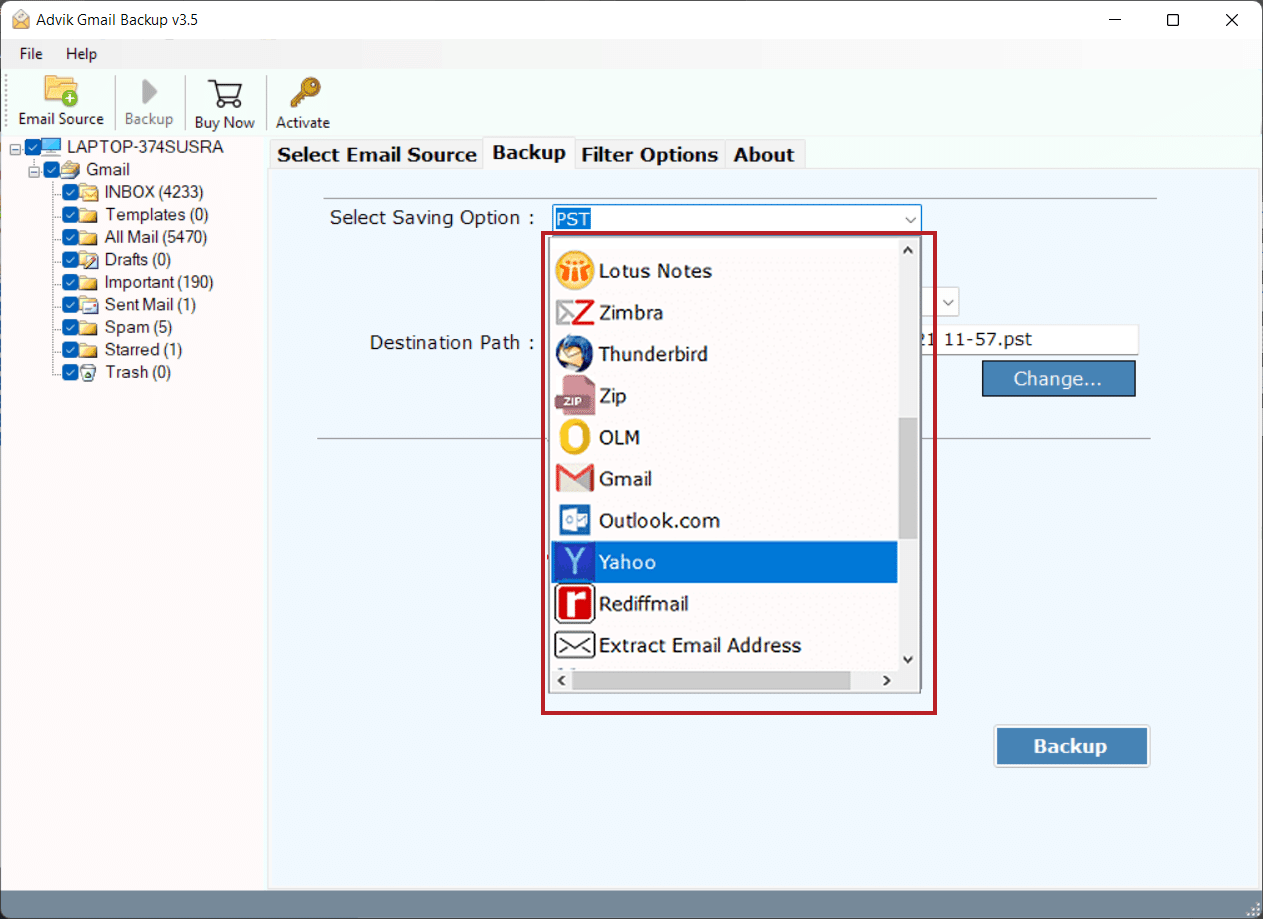
Task: Click the Important folder icon
Action: point(89,282)
